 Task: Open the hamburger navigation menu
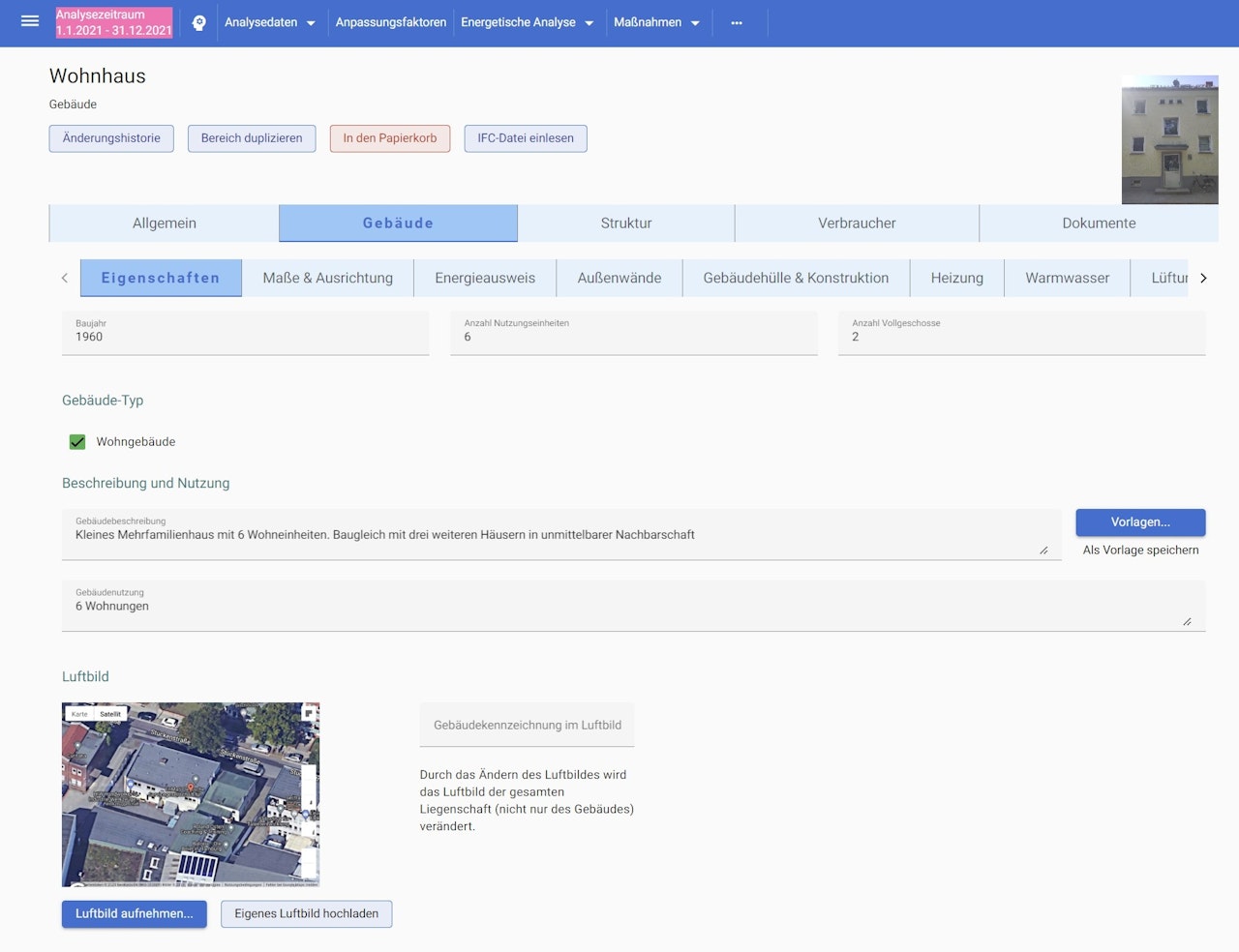pyautogui.click(x=30, y=21)
